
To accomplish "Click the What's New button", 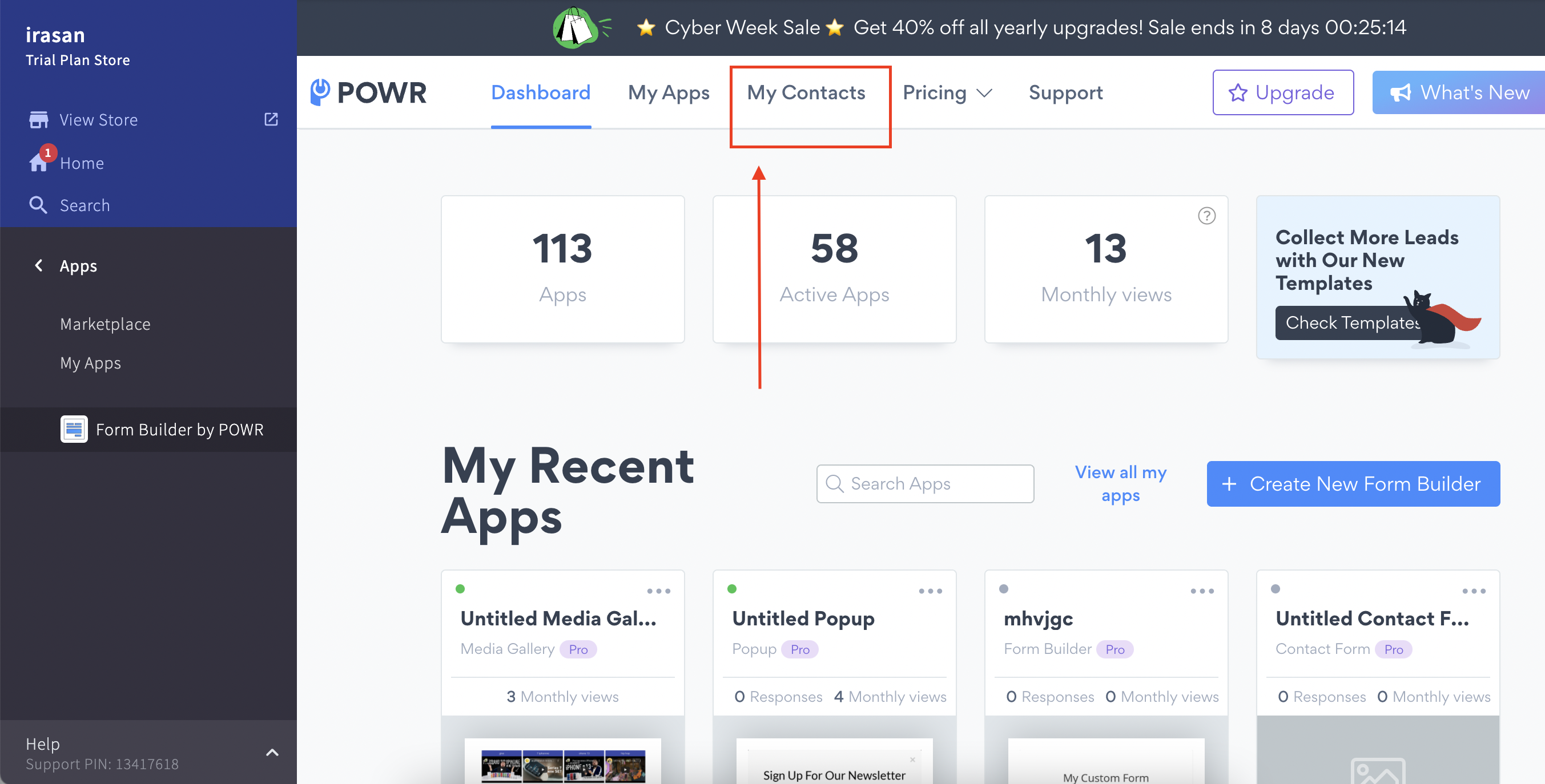I will pos(1459,92).
